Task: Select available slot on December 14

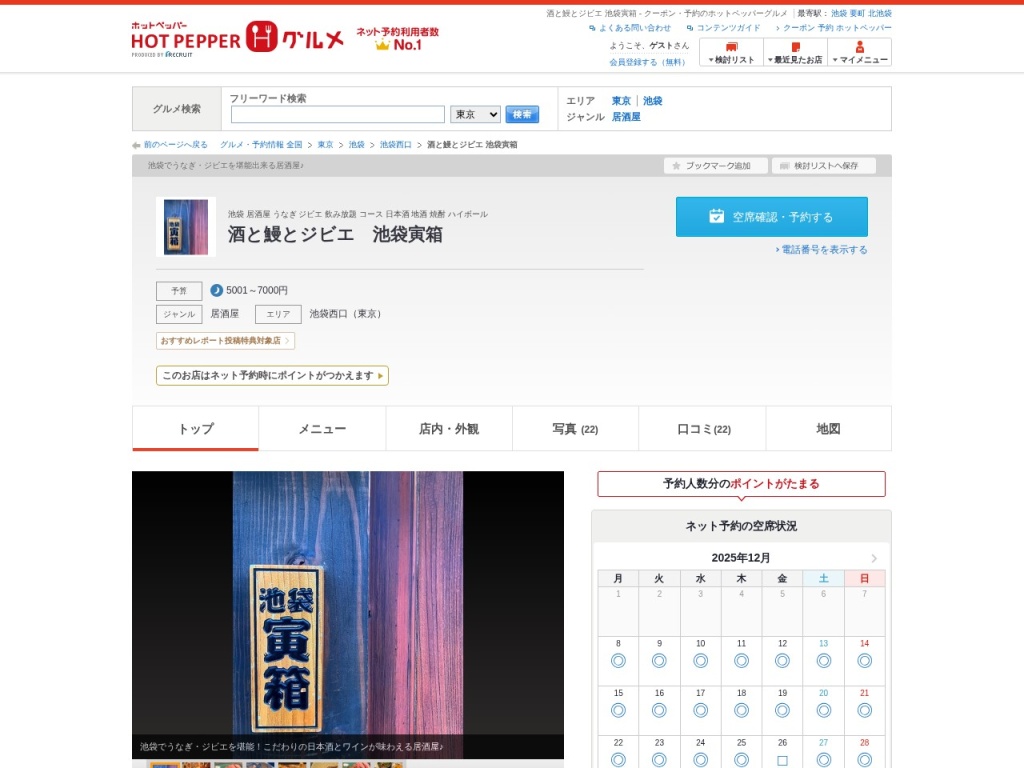Action: pyautogui.click(x=864, y=661)
